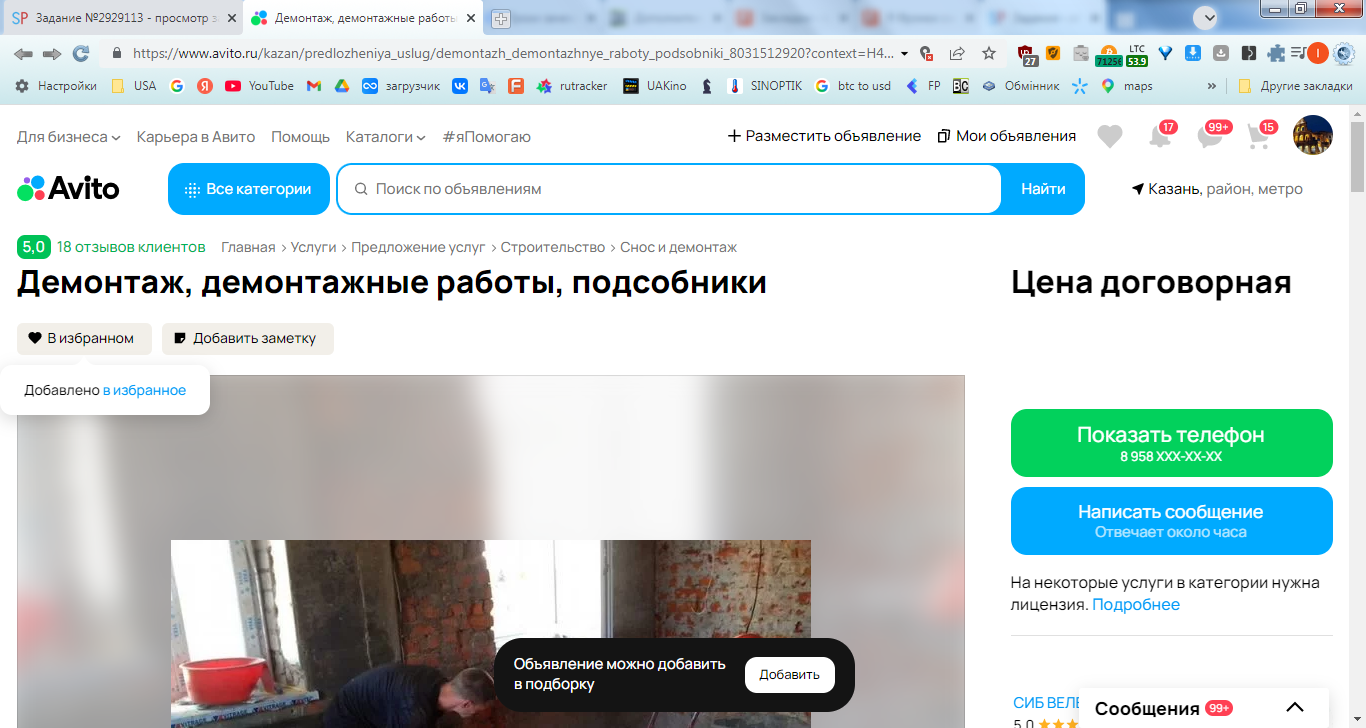Open the shopping cart with 15 badge
Viewport: 1366px width, 728px height.
pos(1260,136)
